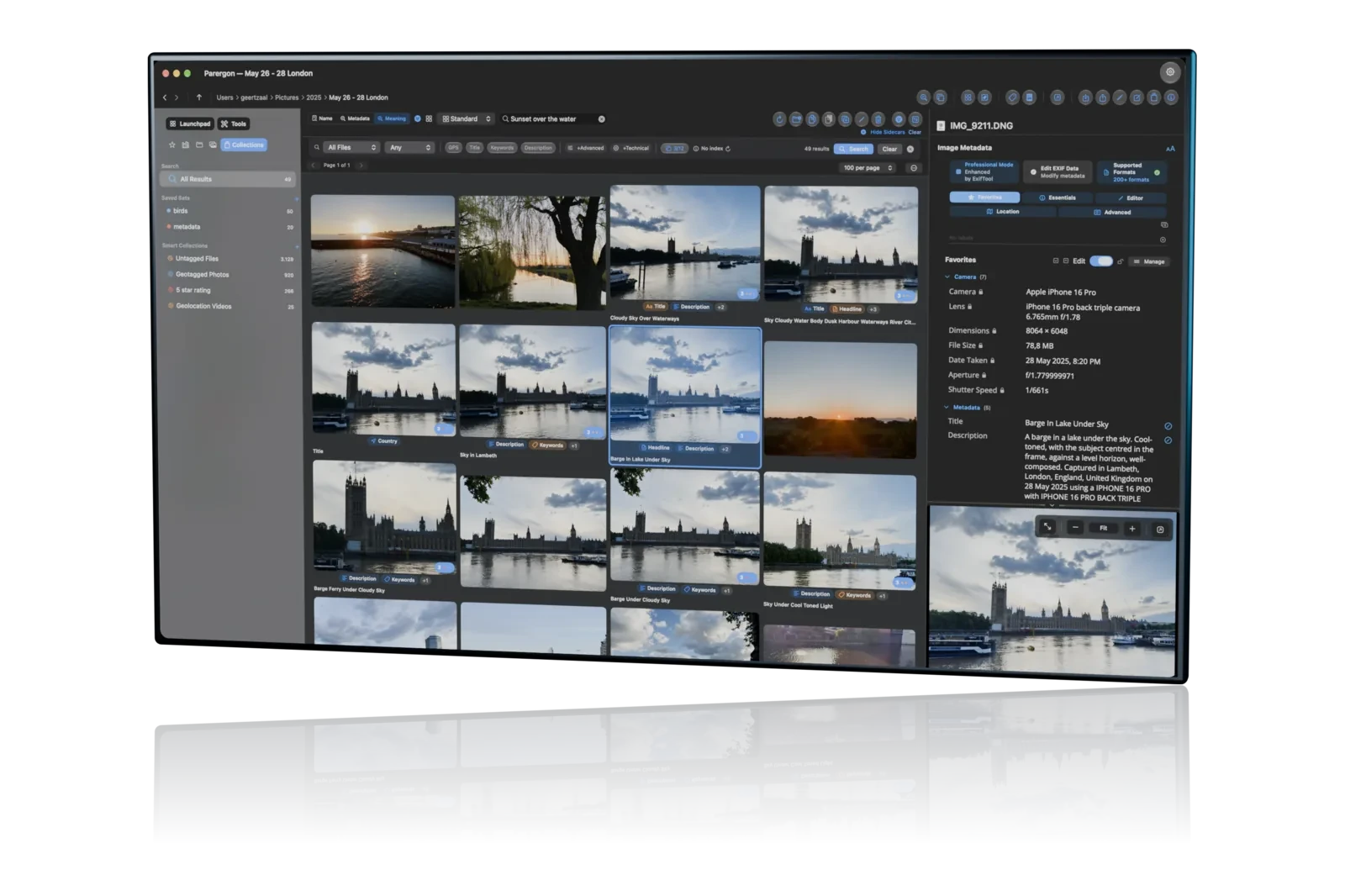Toggle the Edit switch in Favorites
The image size is (1345, 896).
click(1100, 261)
